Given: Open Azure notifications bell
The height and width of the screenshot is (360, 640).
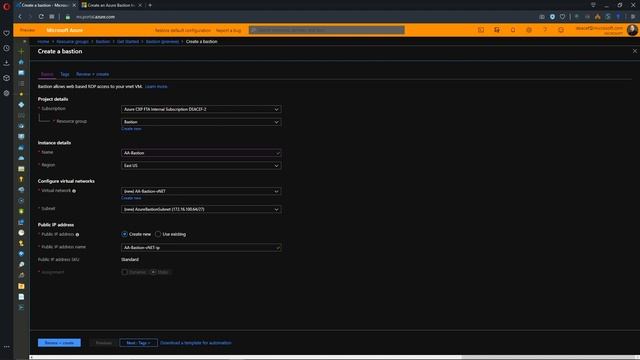Looking at the screenshot, I should pyautogui.click(x=513, y=30).
